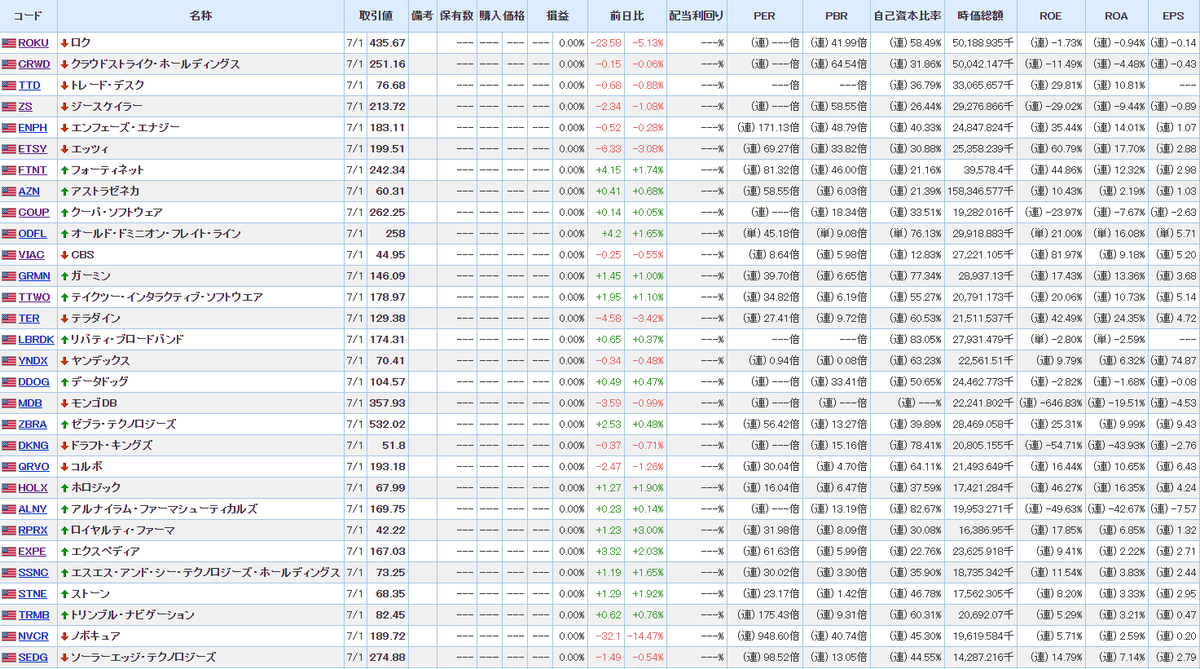
Task: Click the red down arrow beside ロク
Action: [x=65, y=43]
